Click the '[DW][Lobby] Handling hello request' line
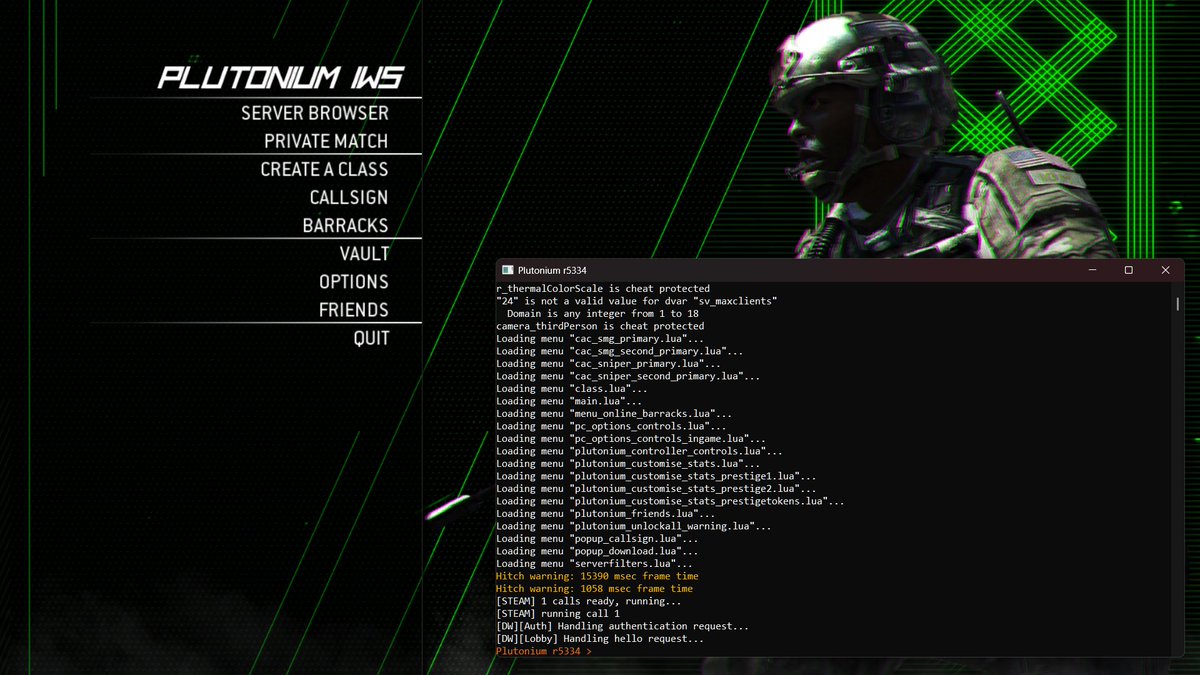1200x675 pixels. tap(600, 639)
